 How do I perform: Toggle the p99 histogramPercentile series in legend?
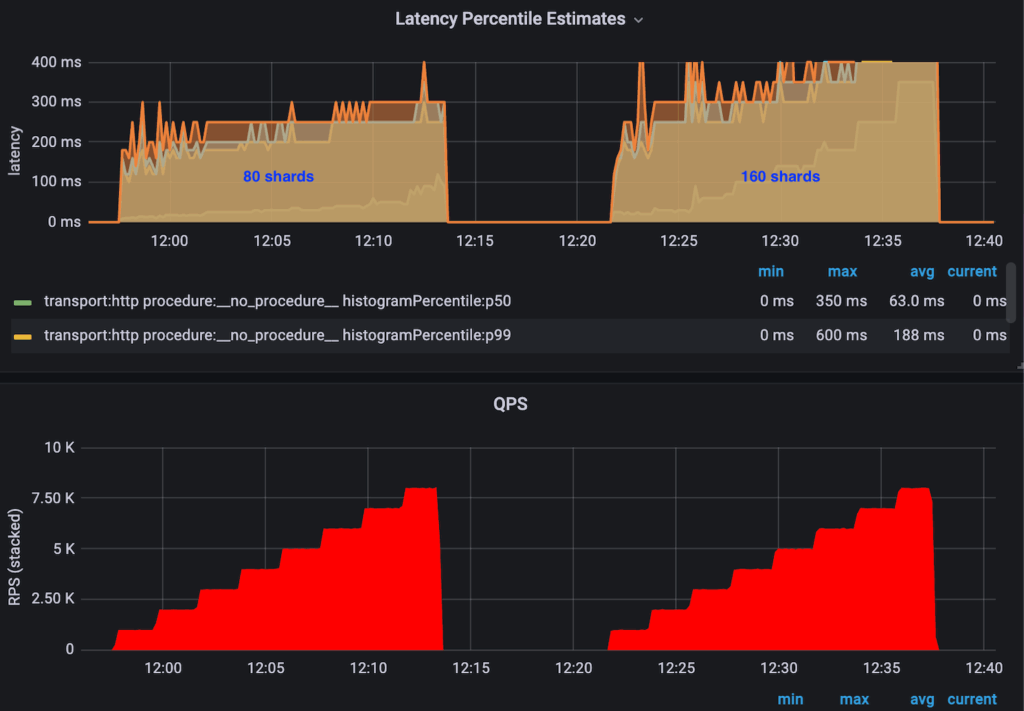278,336
